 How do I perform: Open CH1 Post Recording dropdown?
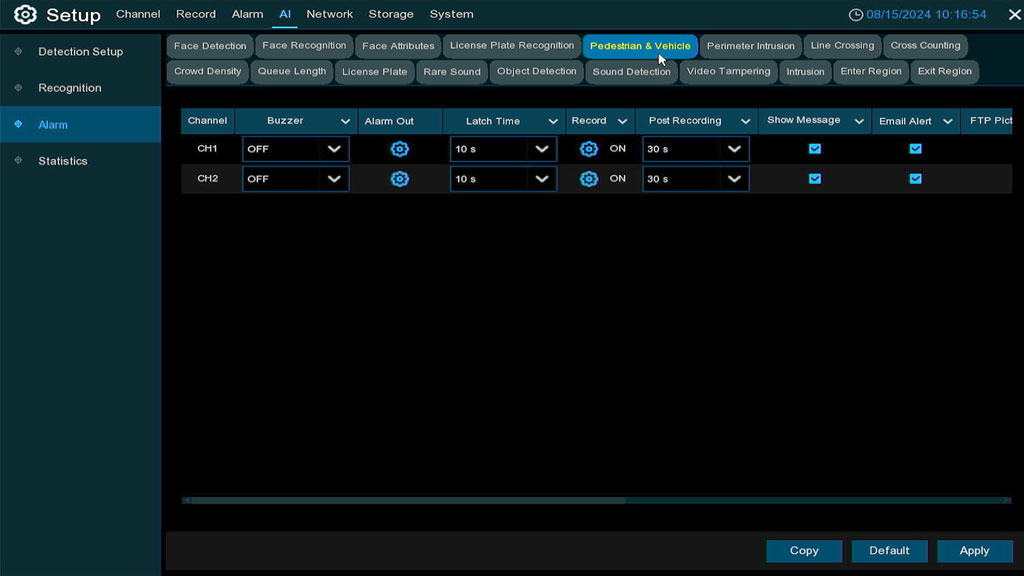[734, 149]
